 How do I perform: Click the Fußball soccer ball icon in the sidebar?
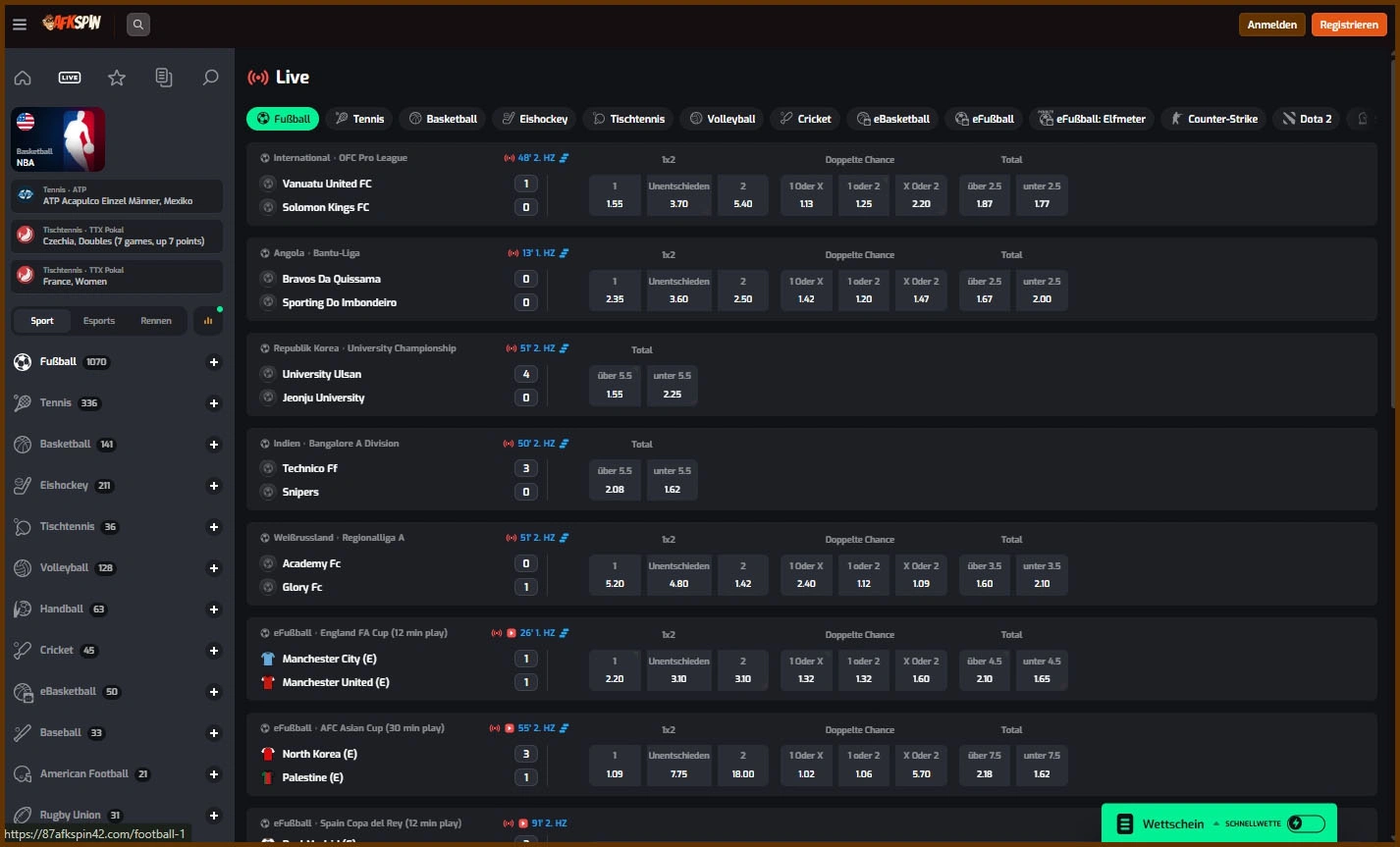pos(23,362)
